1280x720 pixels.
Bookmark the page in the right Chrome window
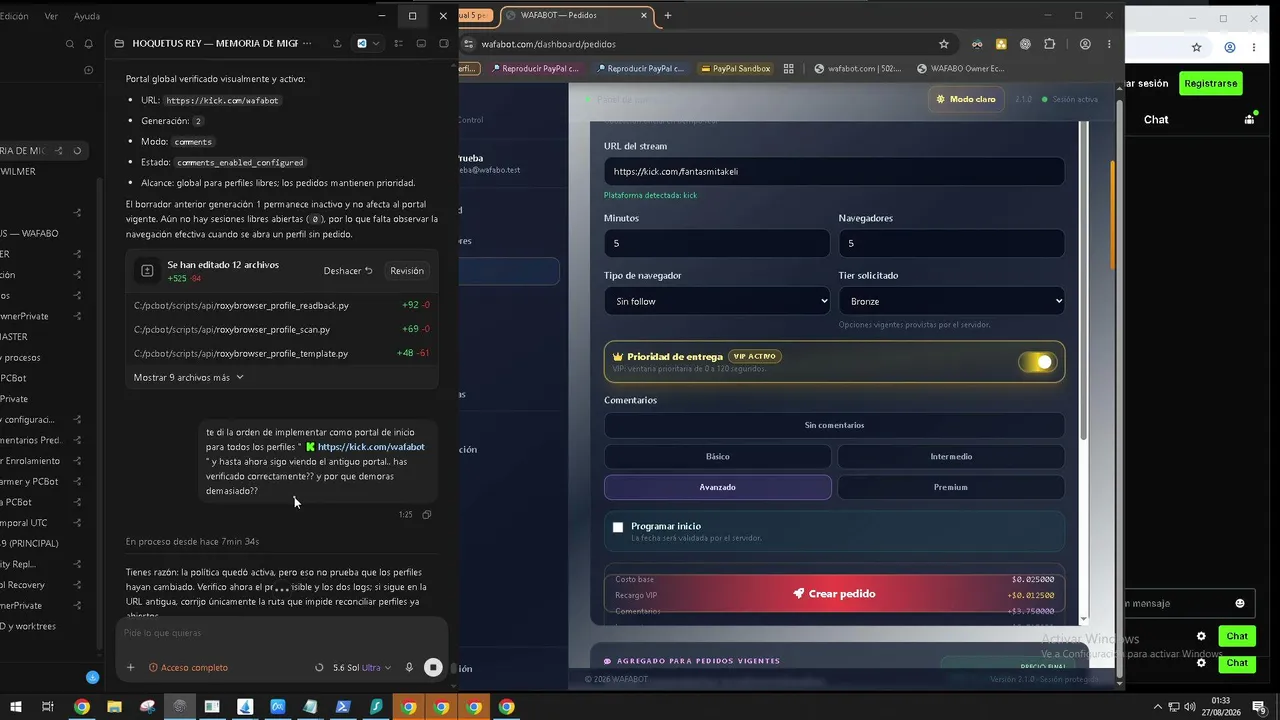[1197, 47]
